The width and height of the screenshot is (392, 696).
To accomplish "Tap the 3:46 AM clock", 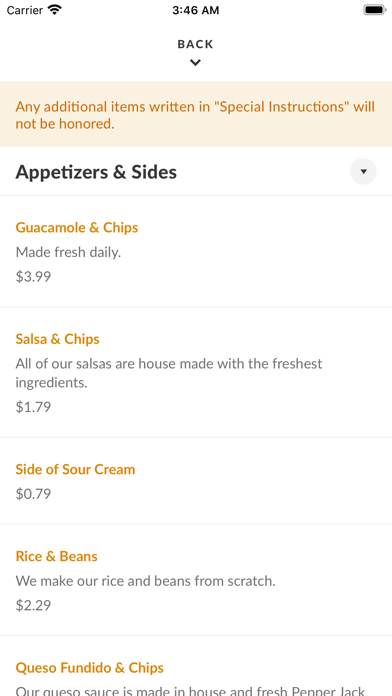I will tap(195, 10).
